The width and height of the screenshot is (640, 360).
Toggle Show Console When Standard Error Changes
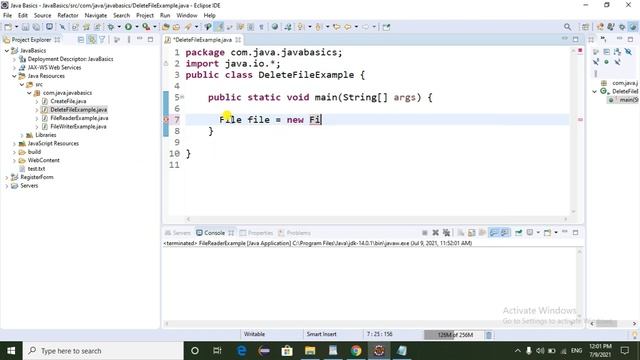505,233
